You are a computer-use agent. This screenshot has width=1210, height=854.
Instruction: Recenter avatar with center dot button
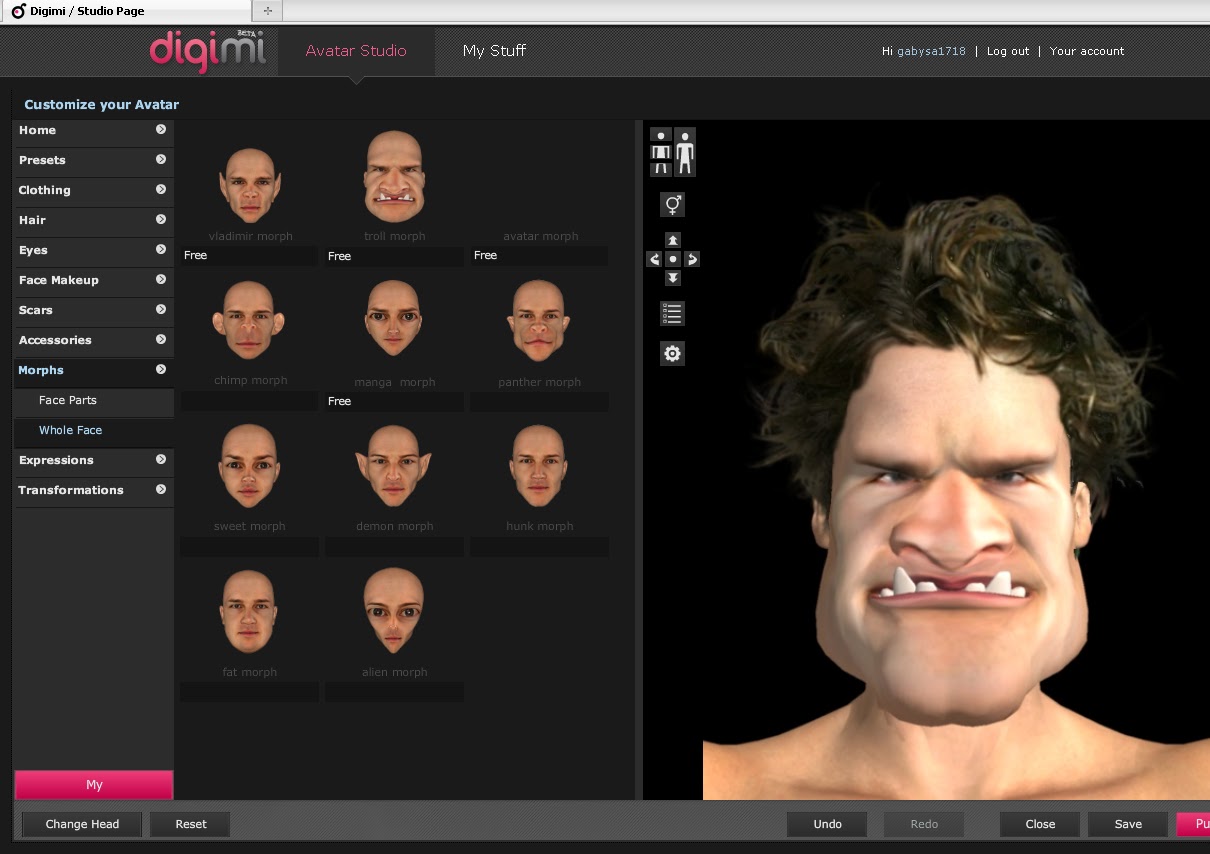(673, 259)
